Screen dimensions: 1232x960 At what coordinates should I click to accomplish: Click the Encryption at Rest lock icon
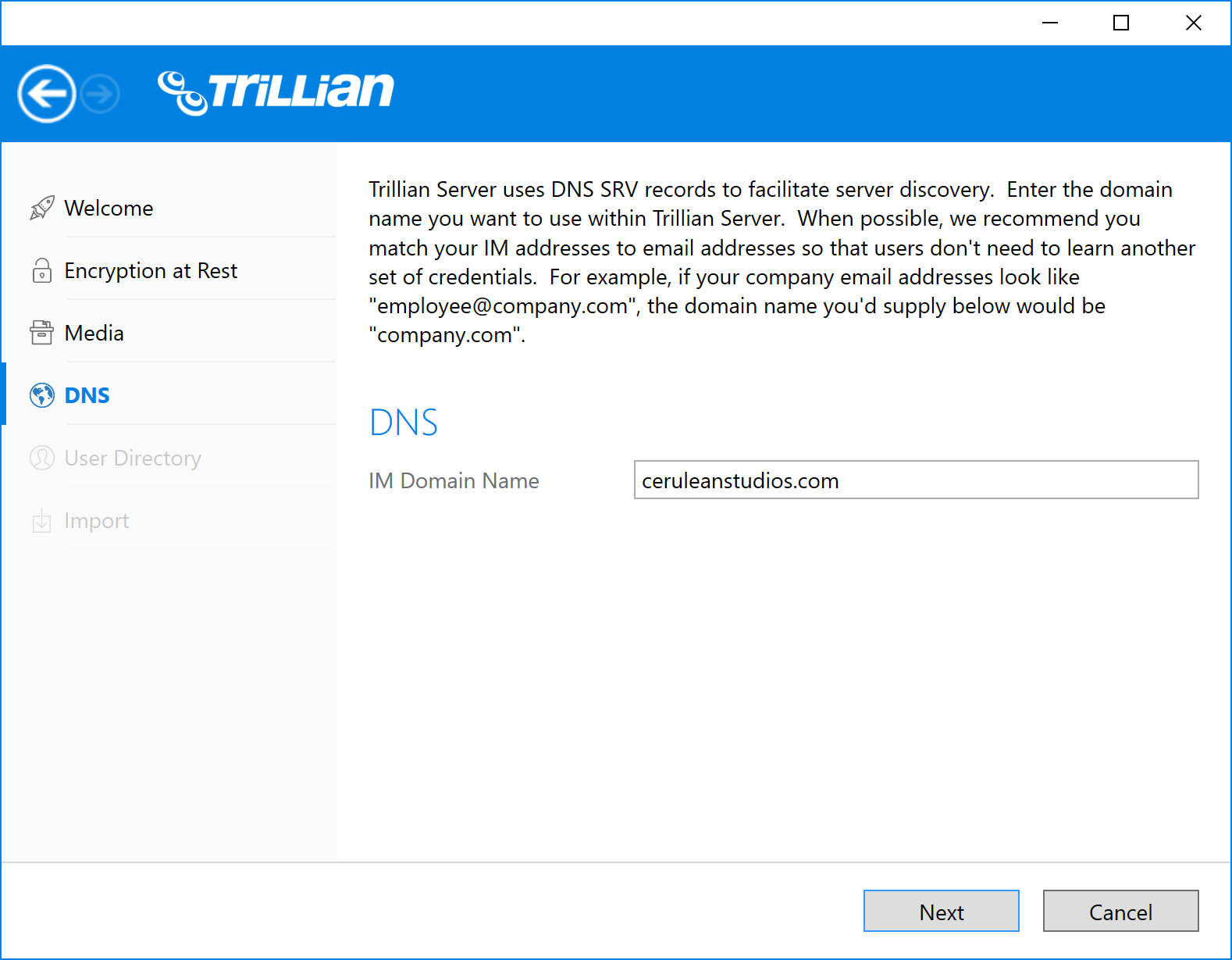coord(42,270)
